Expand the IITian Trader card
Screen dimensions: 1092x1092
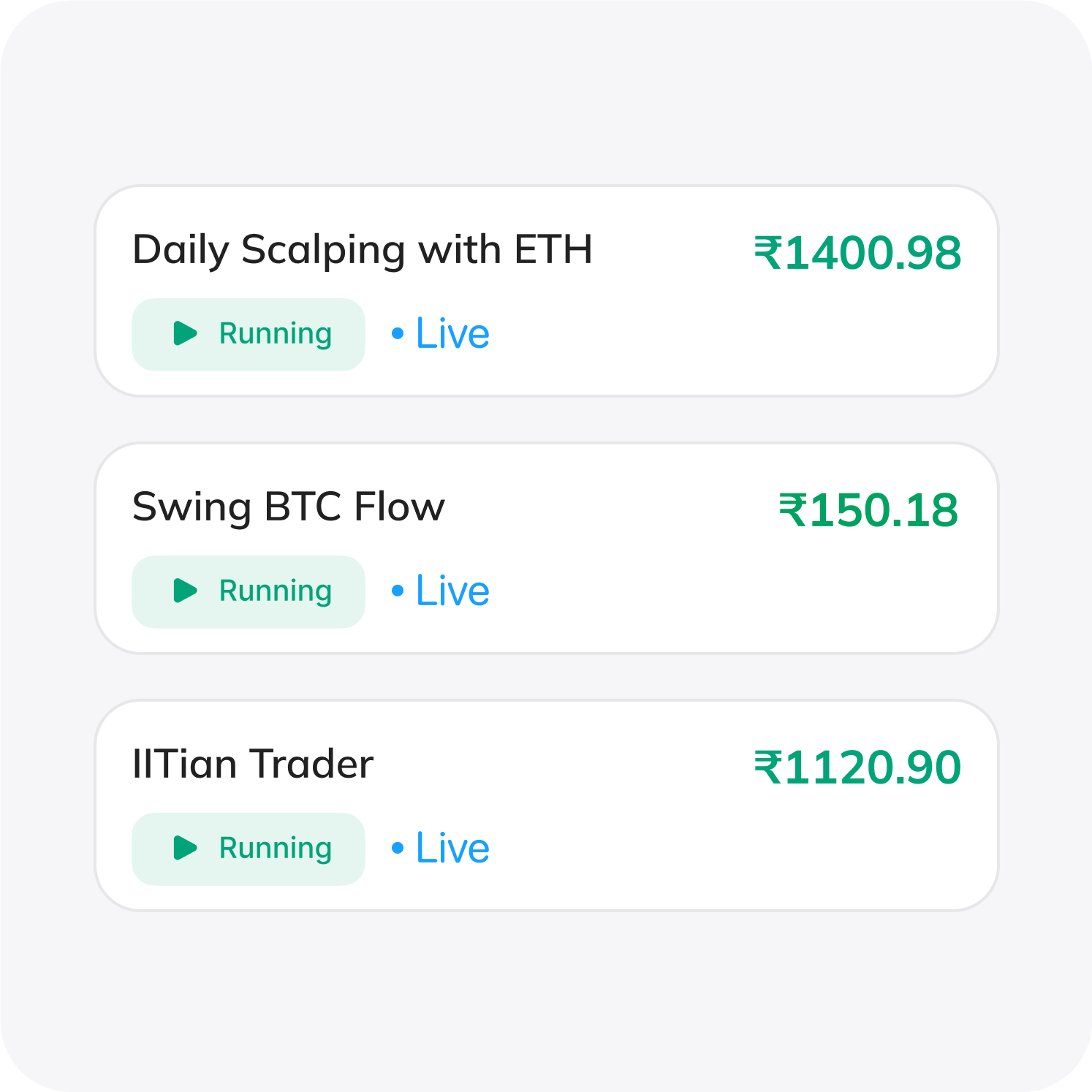pos(546,804)
